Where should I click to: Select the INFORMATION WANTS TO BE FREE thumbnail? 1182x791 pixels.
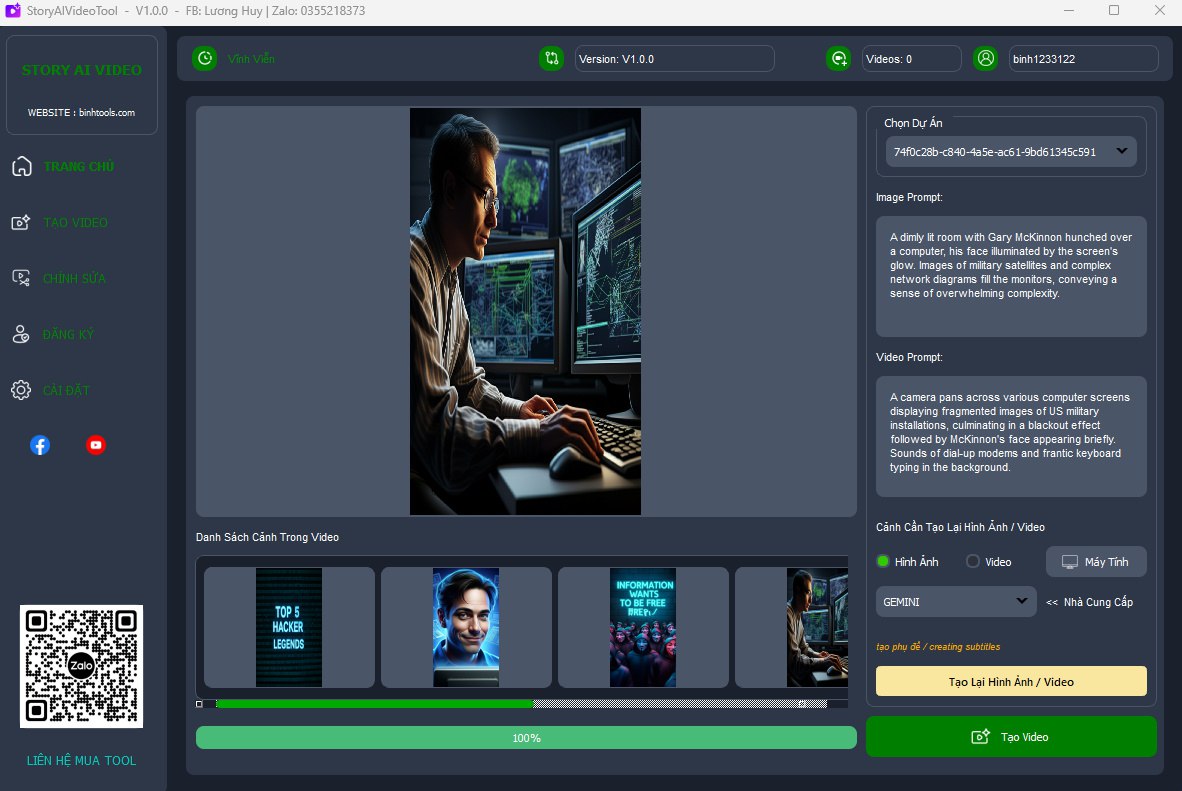tap(643, 627)
